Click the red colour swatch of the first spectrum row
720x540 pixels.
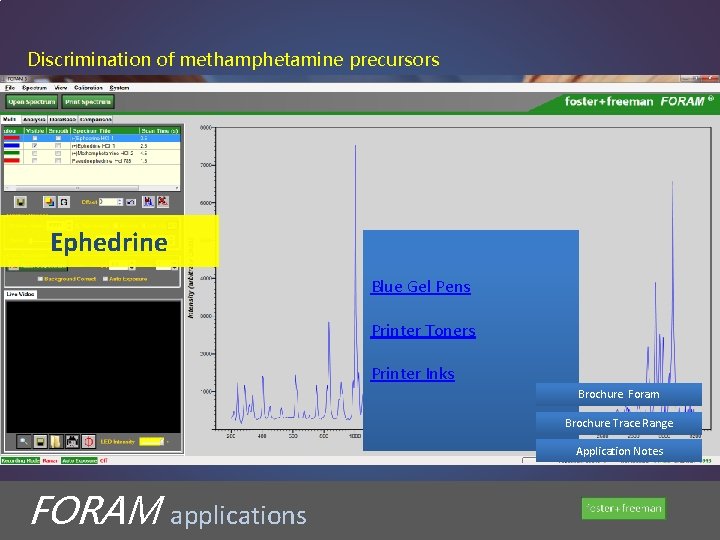[12, 138]
